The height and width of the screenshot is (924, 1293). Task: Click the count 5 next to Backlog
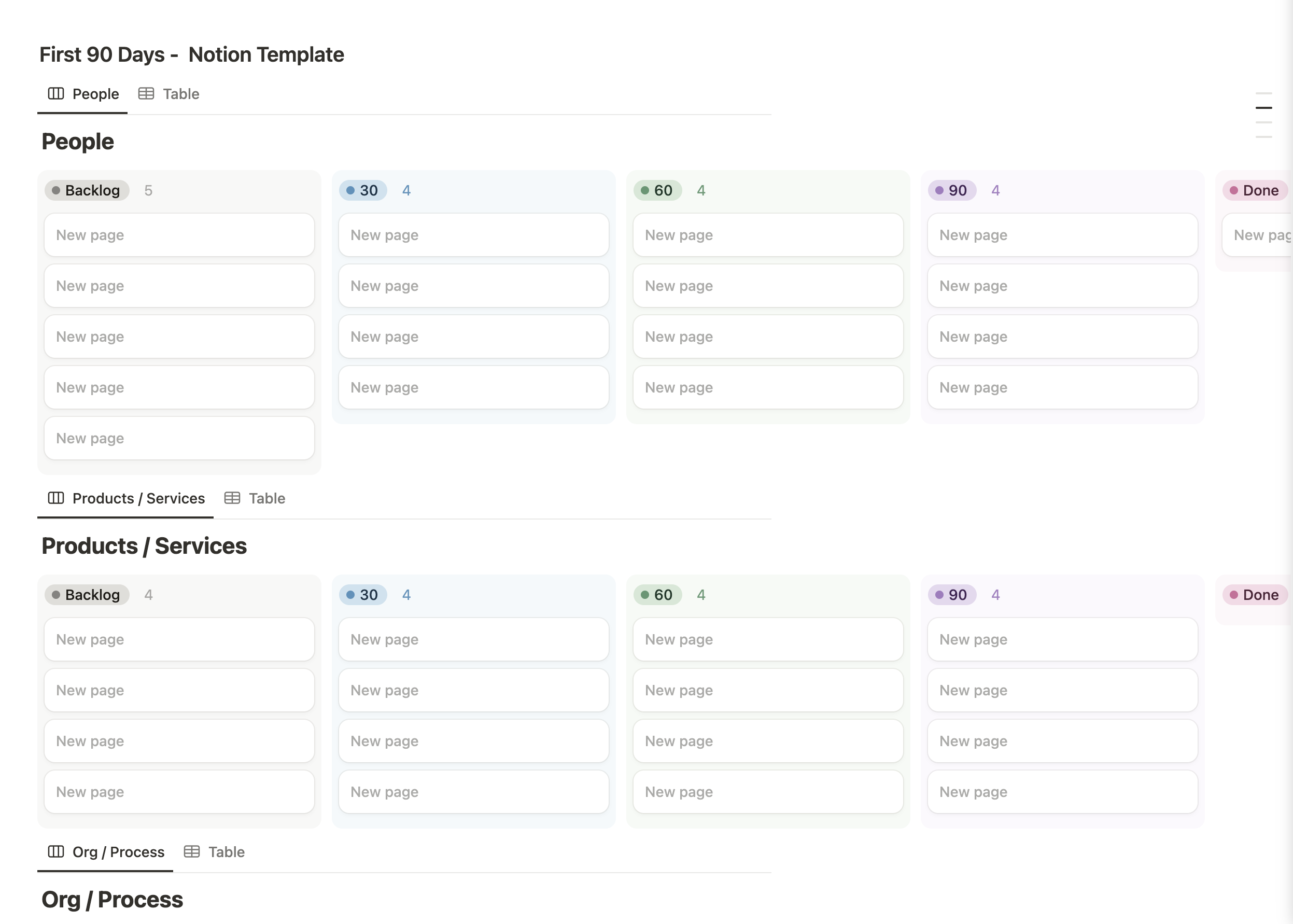(x=148, y=191)
